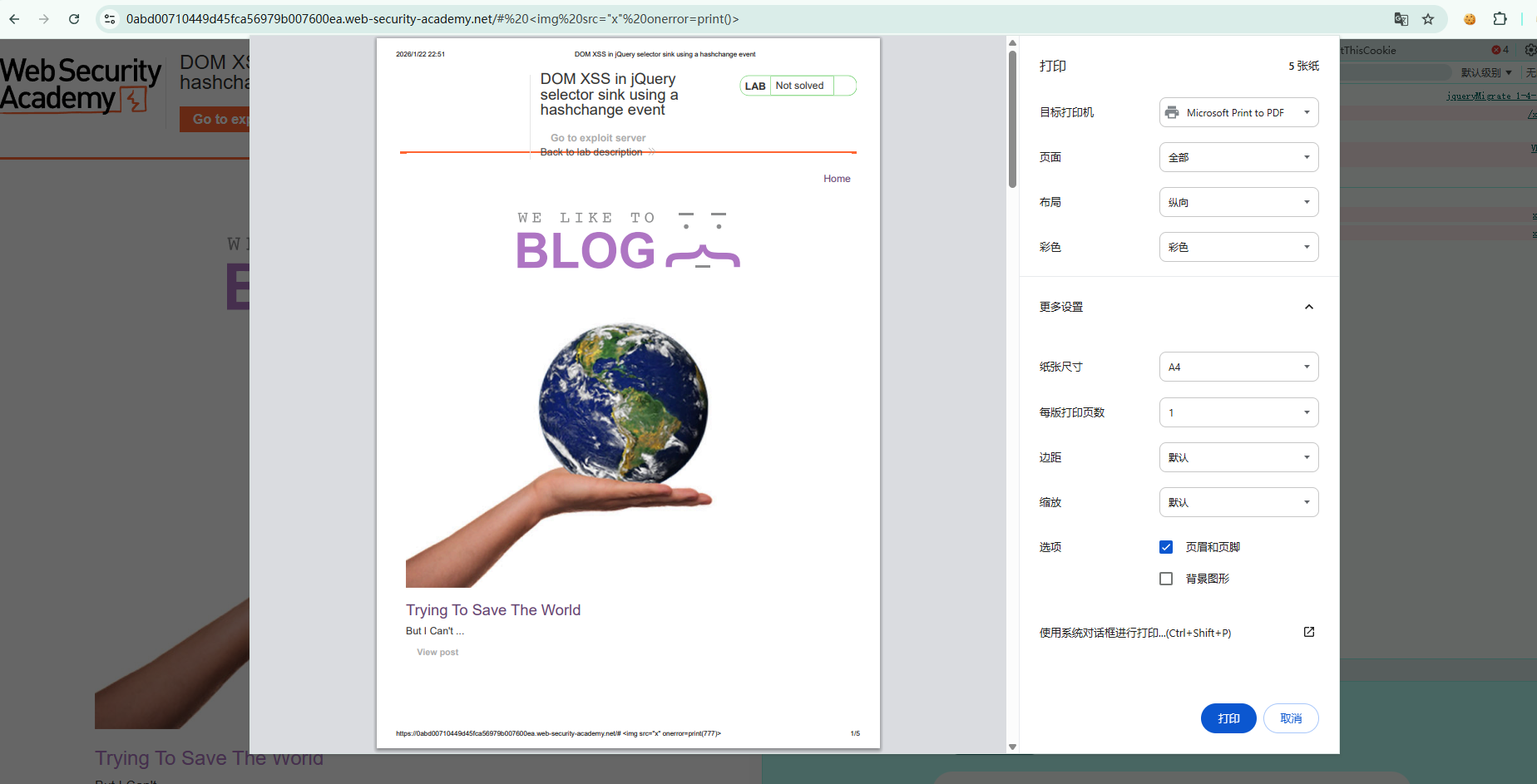This screenshot has height=784, width=1537.
Task: Click the print preview scrollbar thumb
Action: (1012, 119)
